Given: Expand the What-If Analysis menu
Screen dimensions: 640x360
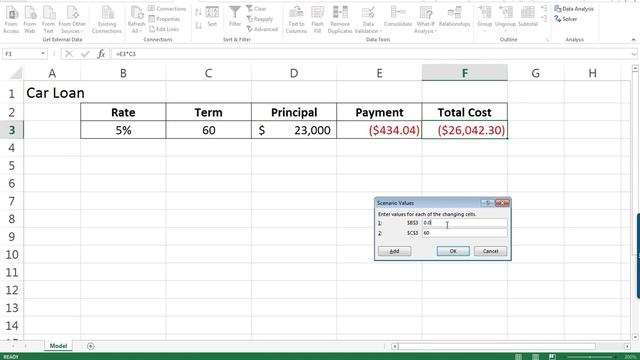Looking at the screenshot, I should 425,20.
